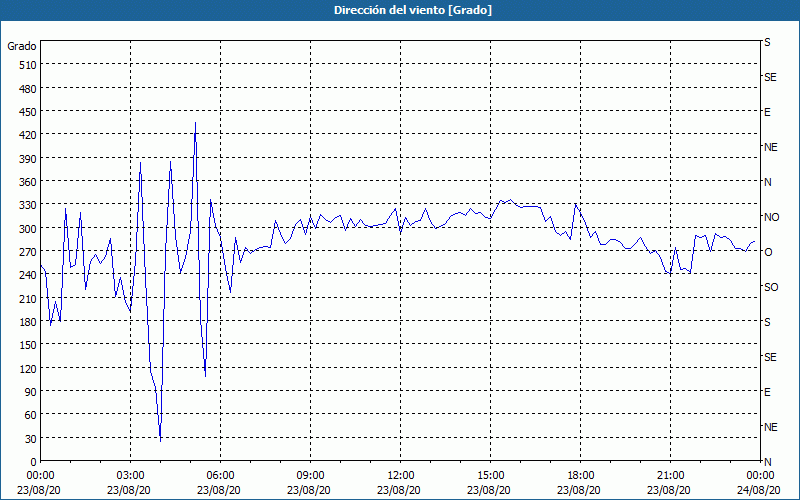800x500 pixels.
Task: Select the 15:00 time axis label
Action: pos(490,476)
